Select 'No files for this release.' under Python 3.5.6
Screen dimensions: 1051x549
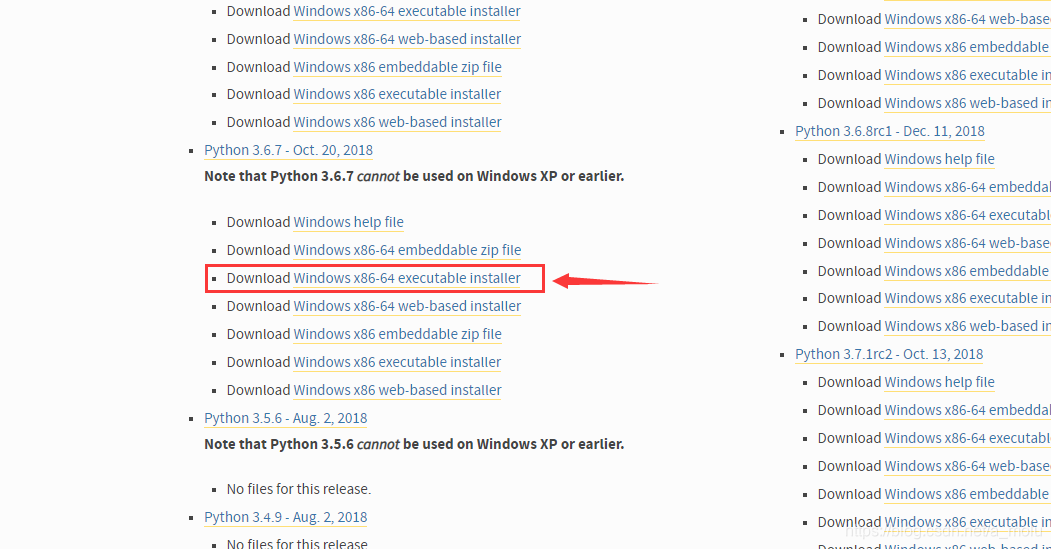299,489
